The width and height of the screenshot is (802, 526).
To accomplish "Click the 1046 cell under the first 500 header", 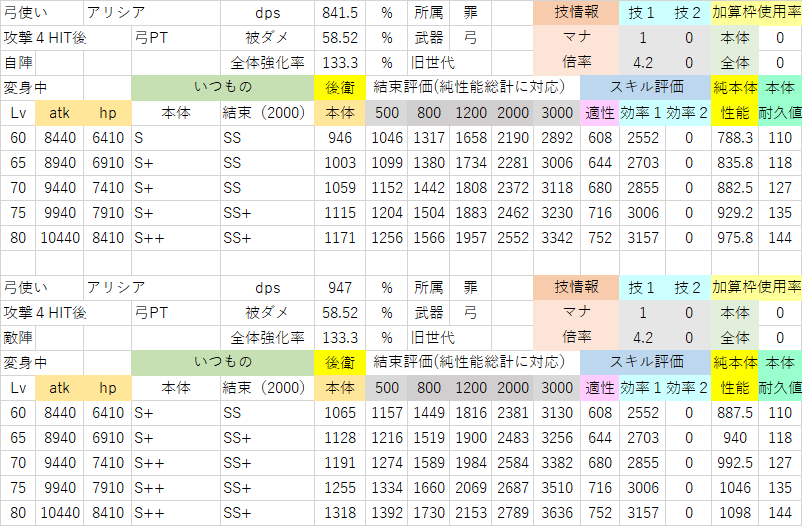I will [x=387, y=138].
